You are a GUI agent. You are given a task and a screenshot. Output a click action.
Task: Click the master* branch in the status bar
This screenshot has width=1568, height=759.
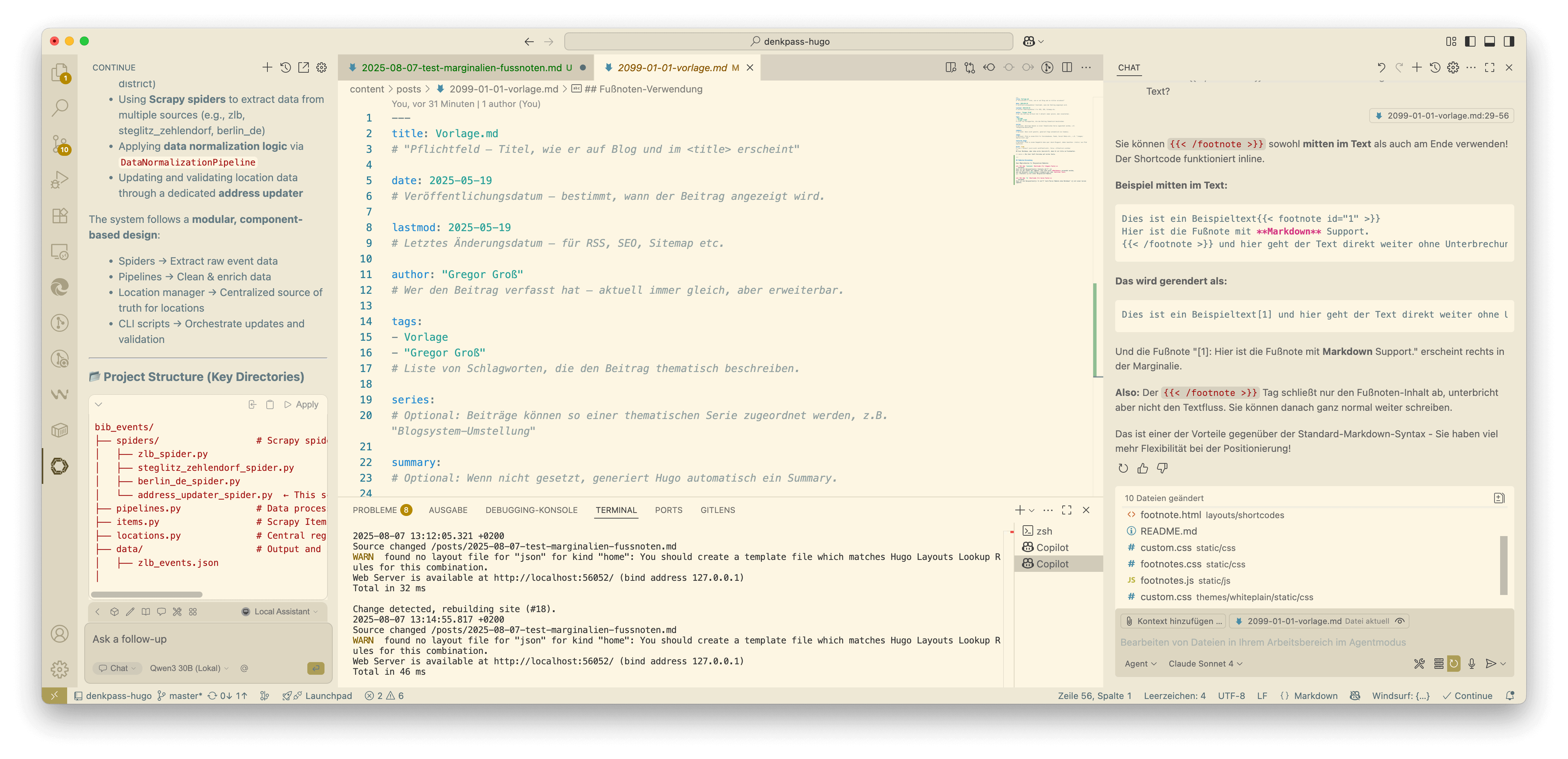pyautogui.click(x=179, y=696)
